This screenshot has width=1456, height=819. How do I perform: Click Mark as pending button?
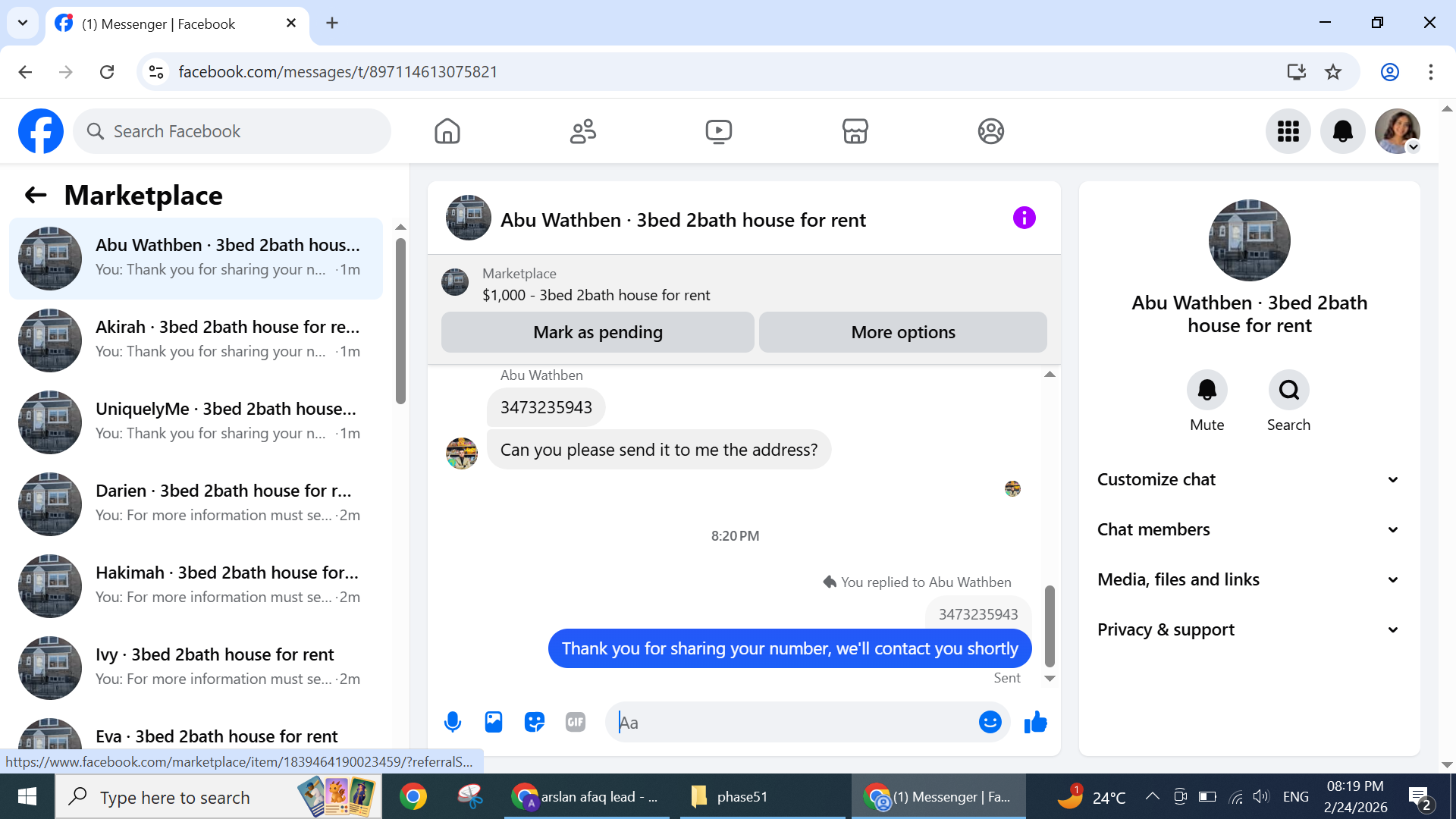(x=598, y=332)
